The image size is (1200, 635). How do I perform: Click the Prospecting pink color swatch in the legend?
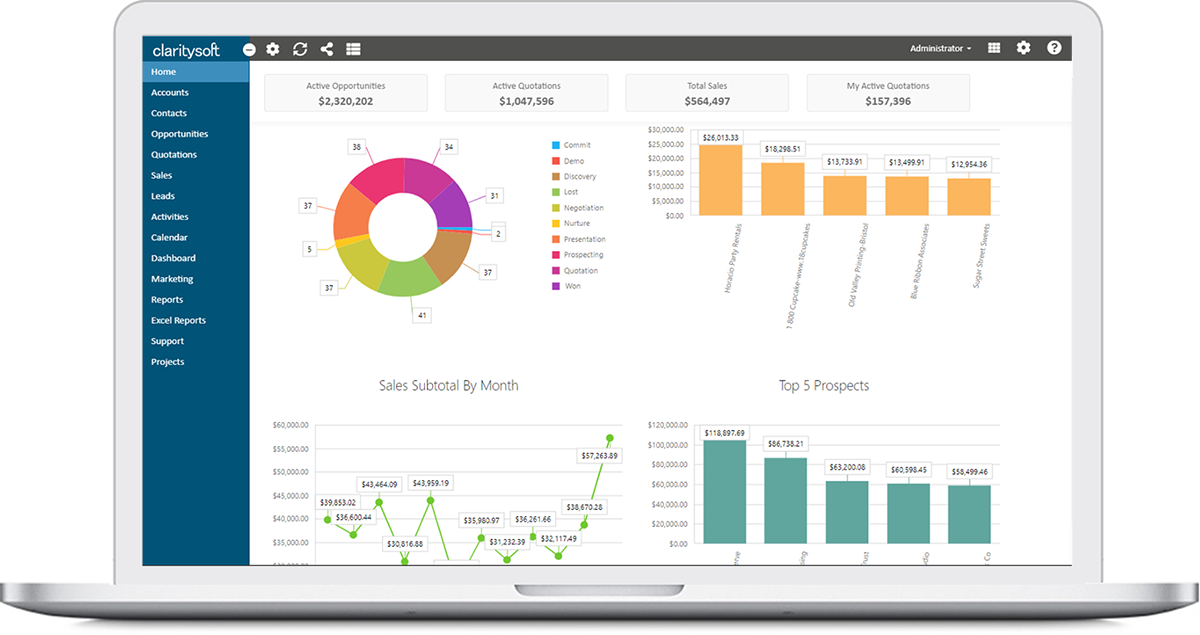(554, 254)
